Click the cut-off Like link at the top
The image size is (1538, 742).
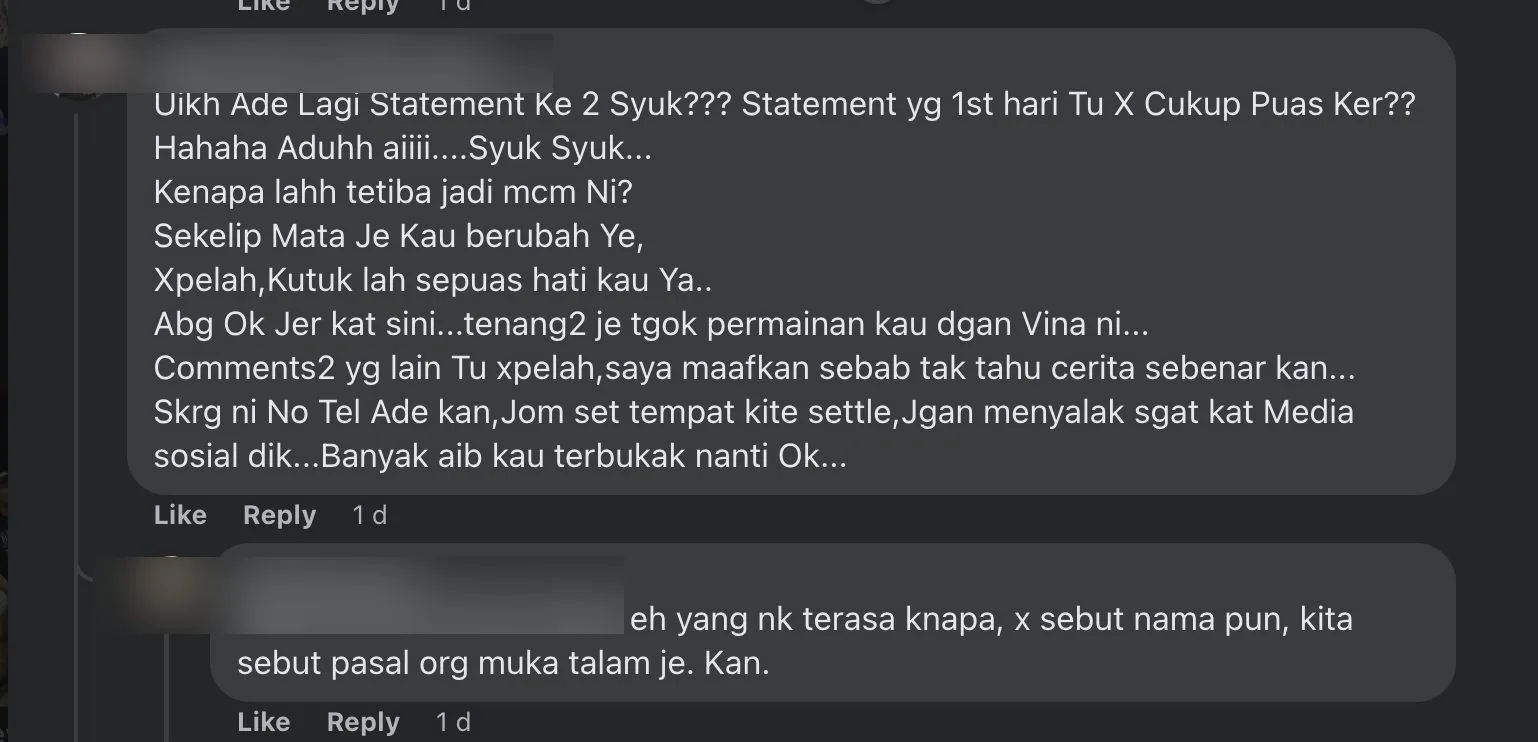pyautogui.click(x=264, y=5)
